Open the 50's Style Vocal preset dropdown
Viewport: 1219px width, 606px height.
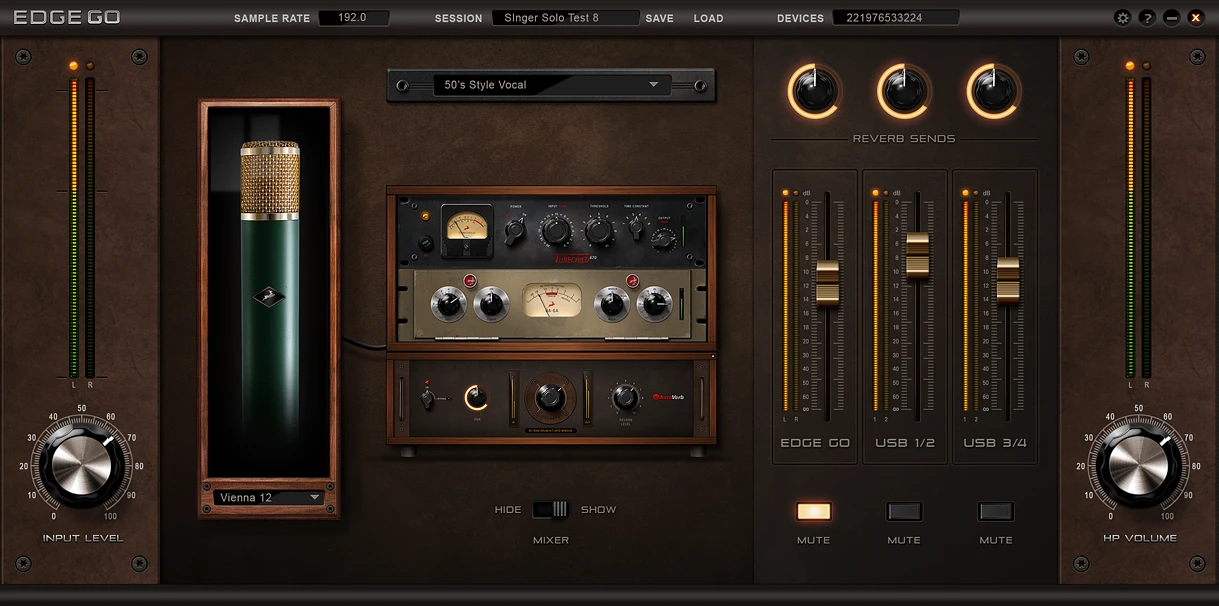551,85
